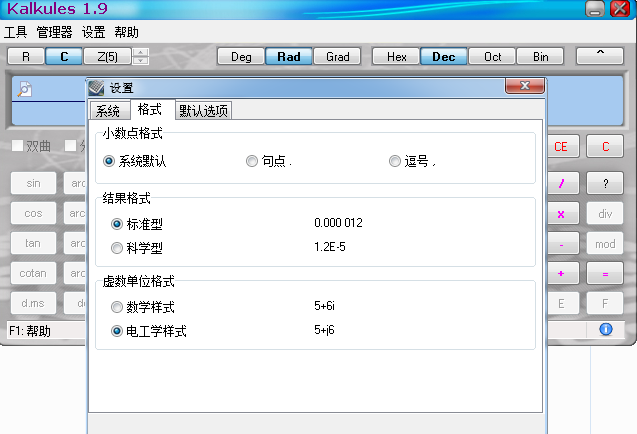Select the R number mode button
637x434 pixels.
point(26,56)
